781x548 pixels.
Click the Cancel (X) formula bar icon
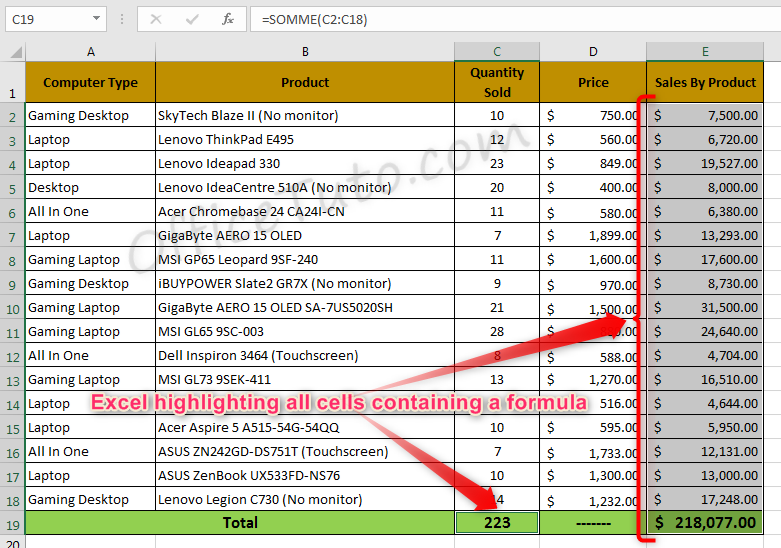156,19
